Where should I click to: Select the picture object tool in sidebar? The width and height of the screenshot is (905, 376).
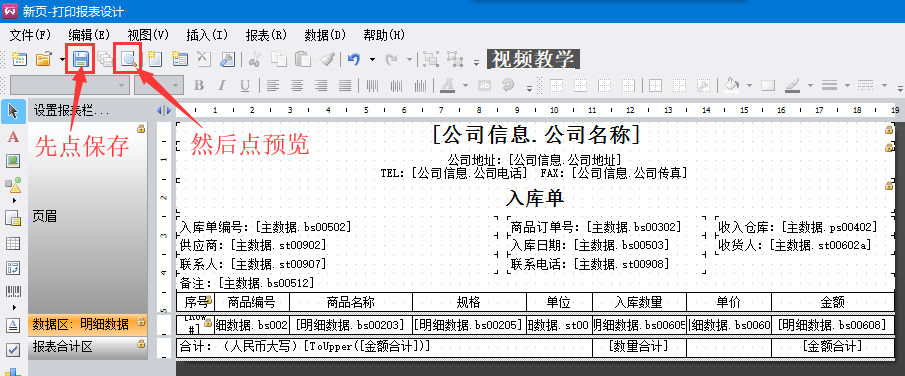coord(13,161)
